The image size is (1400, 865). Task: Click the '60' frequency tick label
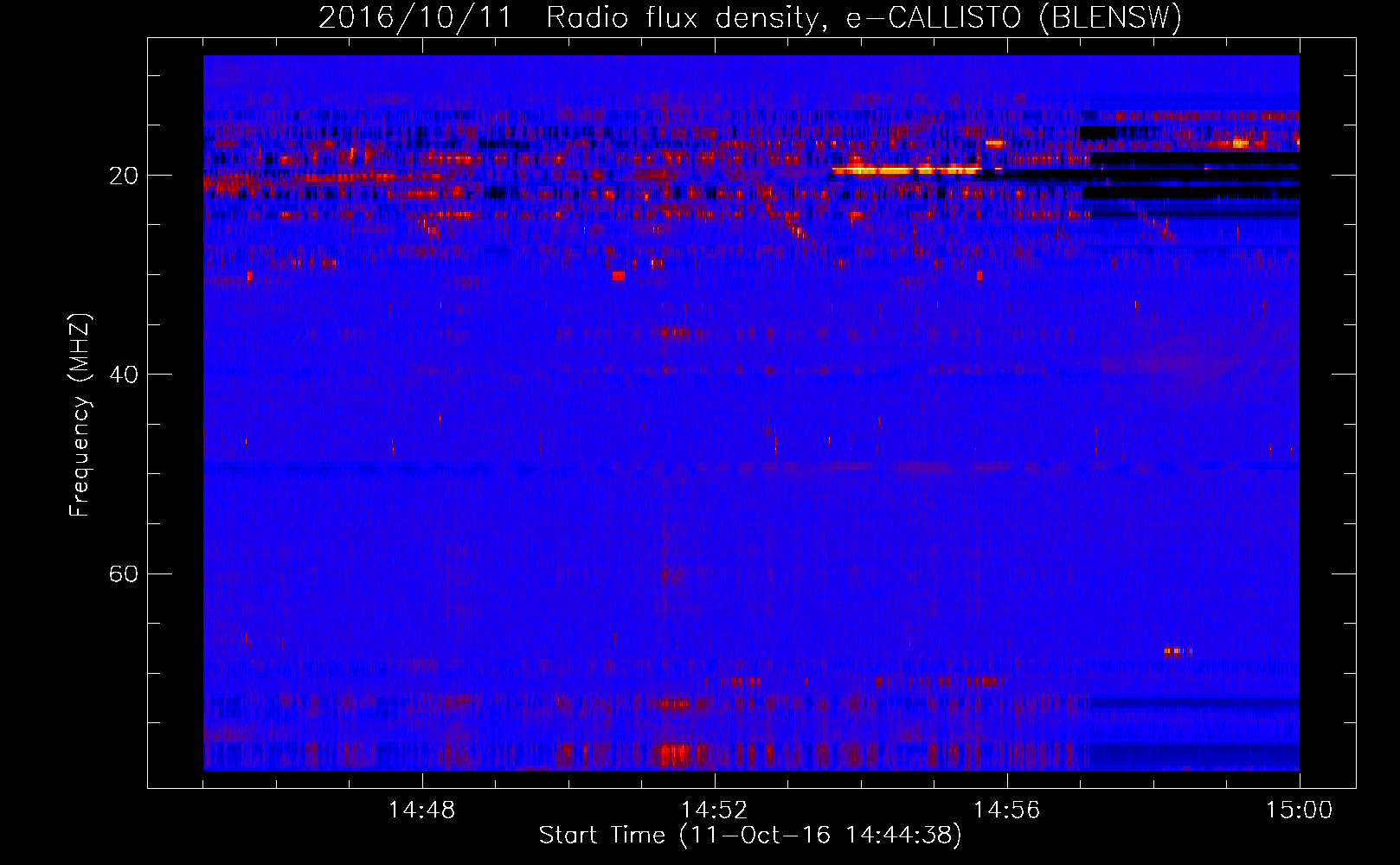(x=124, y=574)
